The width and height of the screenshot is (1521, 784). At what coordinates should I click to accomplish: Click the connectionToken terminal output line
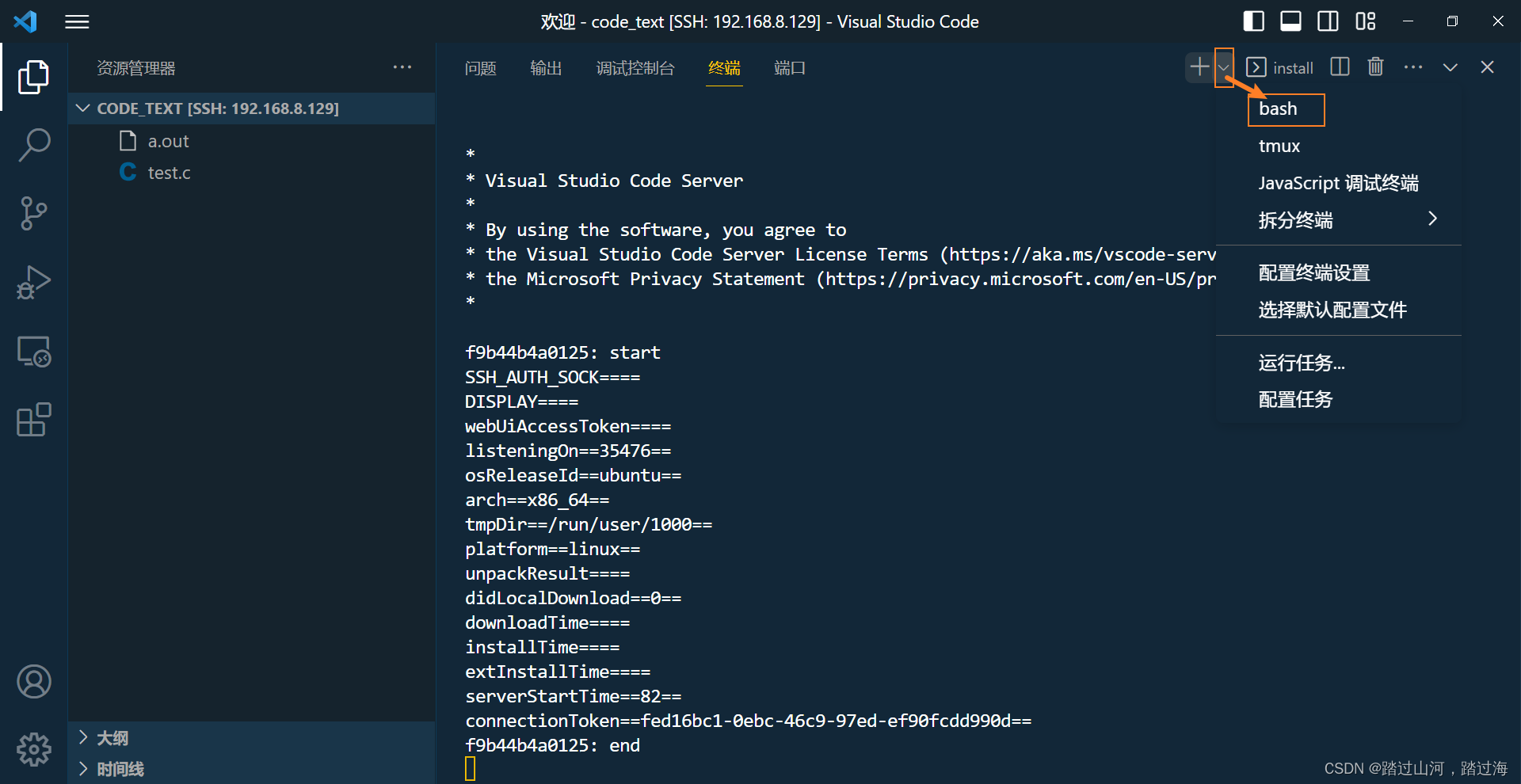[748, 721]
